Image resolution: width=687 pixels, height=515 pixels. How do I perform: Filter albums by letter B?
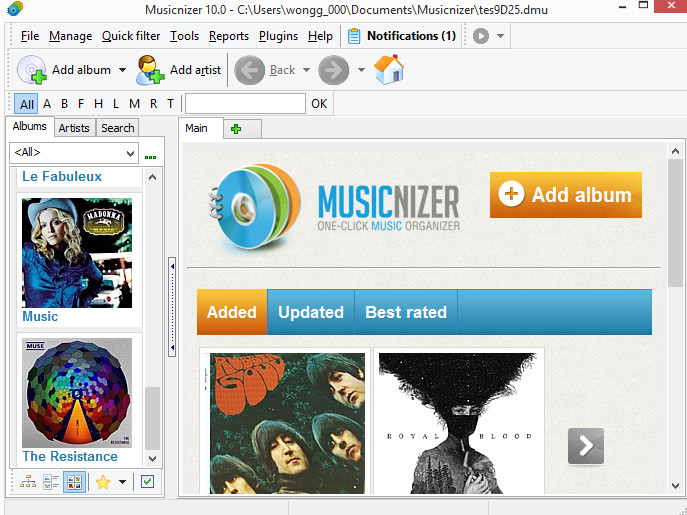coord(64,104)
